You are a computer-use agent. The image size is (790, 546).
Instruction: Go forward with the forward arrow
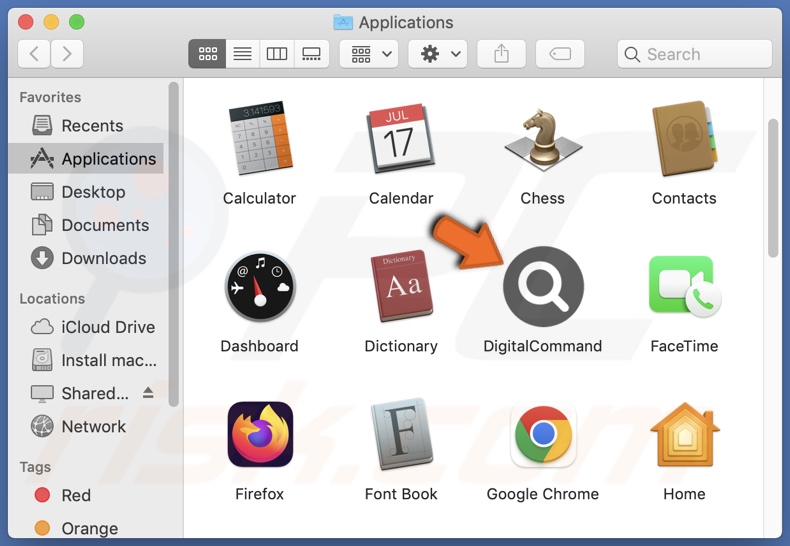coord(67,54)
